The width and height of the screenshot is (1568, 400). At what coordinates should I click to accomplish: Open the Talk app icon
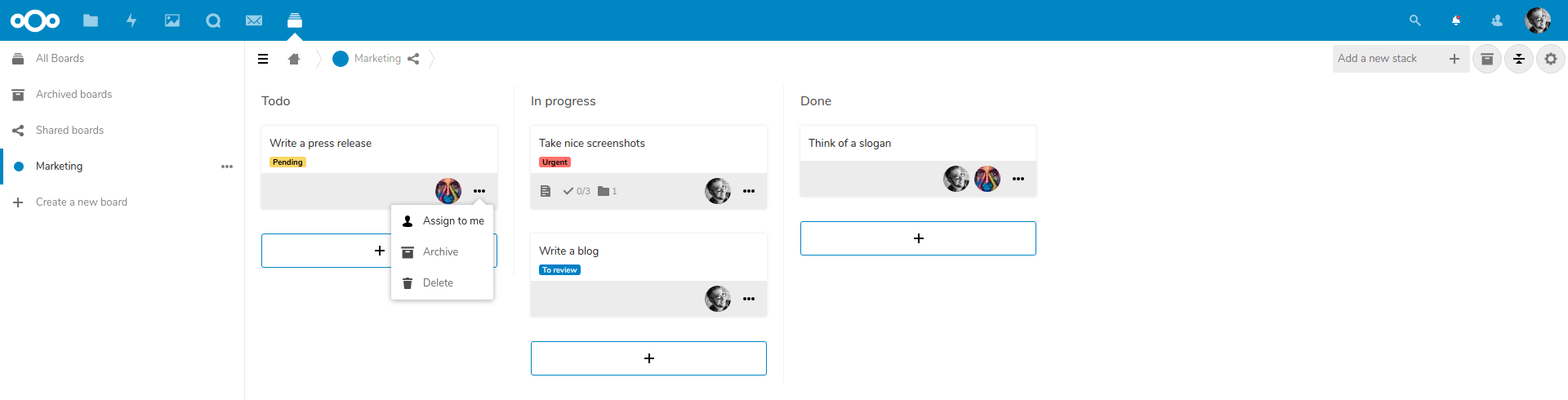click(213, 20)
